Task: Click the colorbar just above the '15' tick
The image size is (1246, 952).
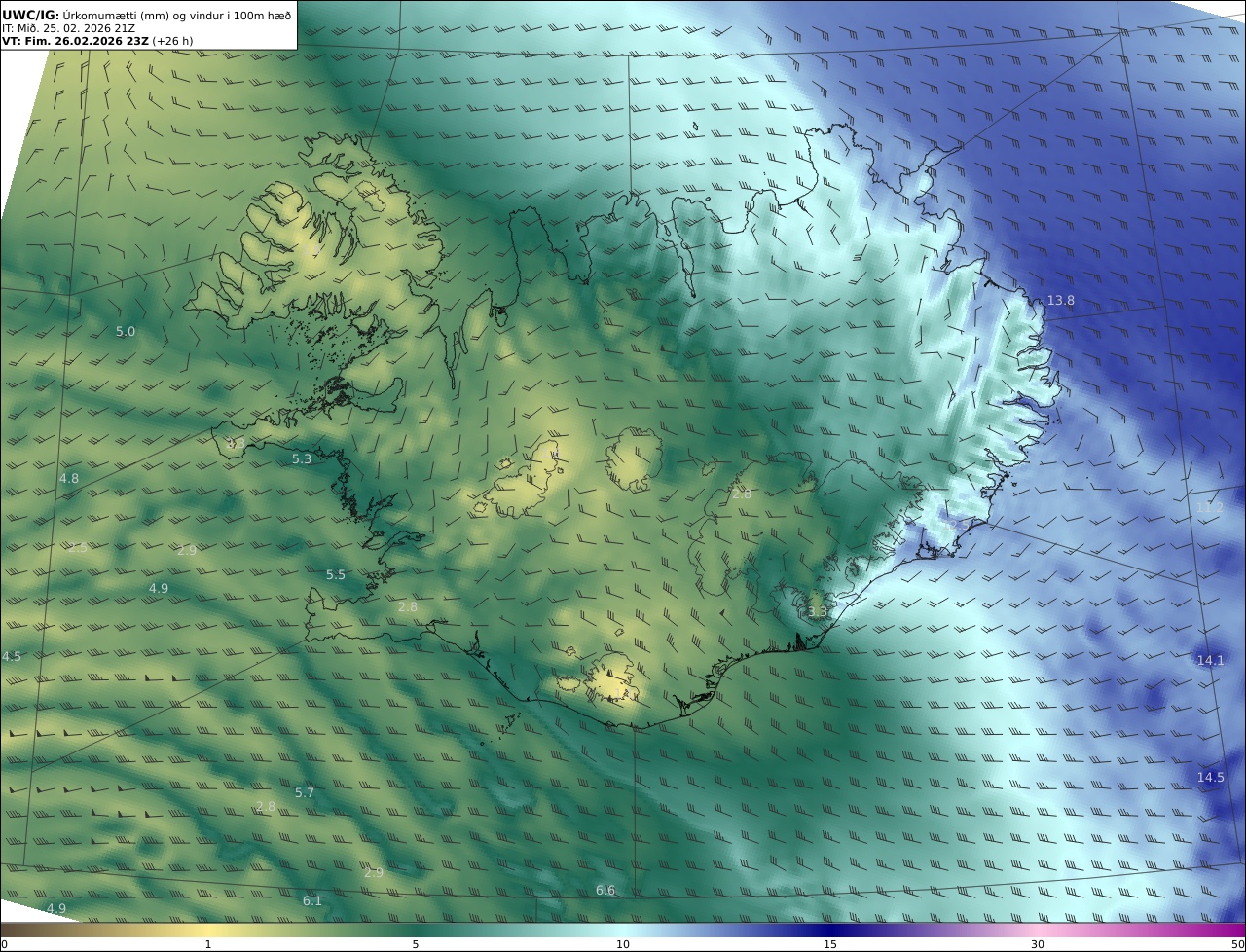Action: [x=830, y=930]
